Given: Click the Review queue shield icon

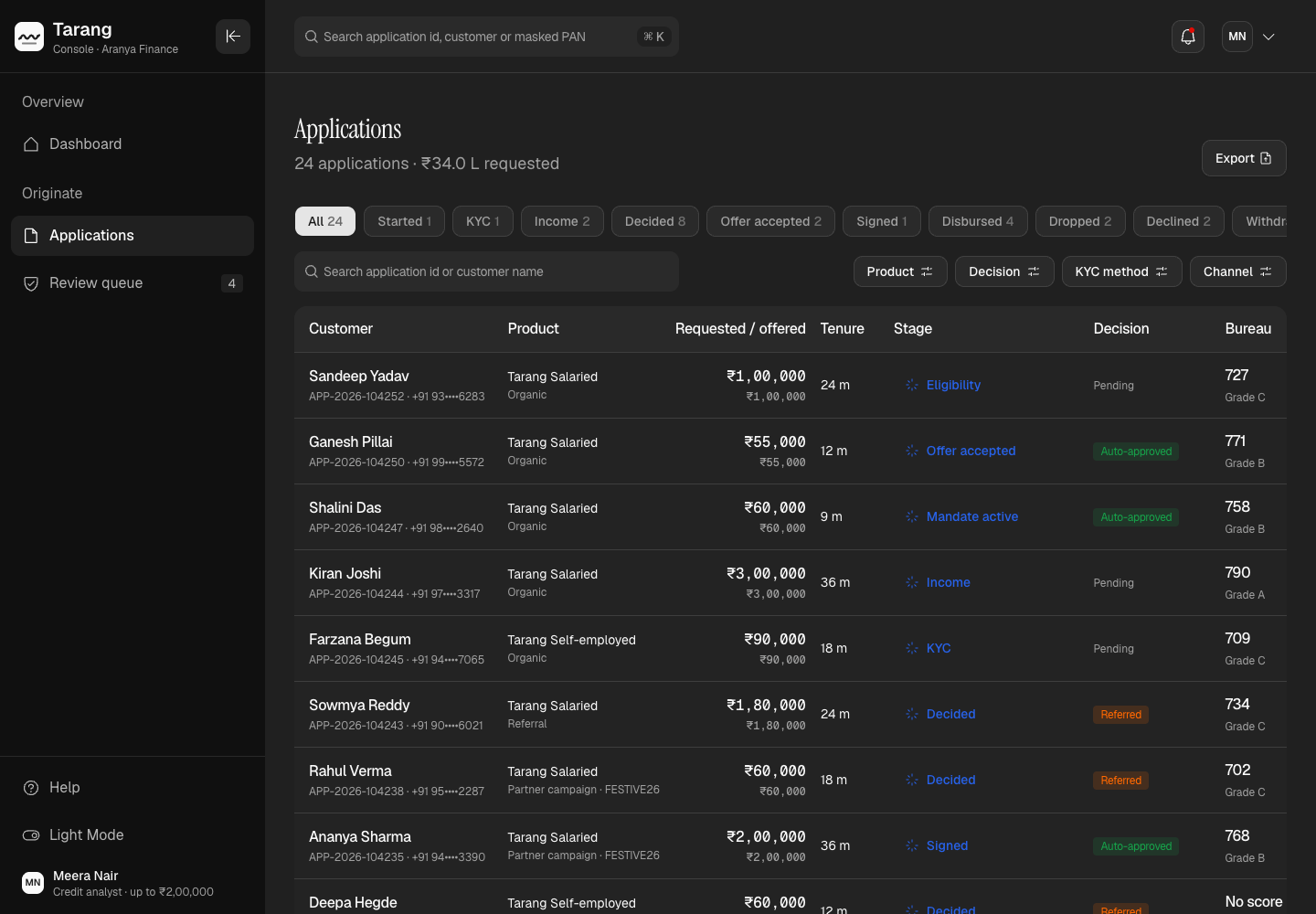Looking at the screenshot, I should 31,283.
